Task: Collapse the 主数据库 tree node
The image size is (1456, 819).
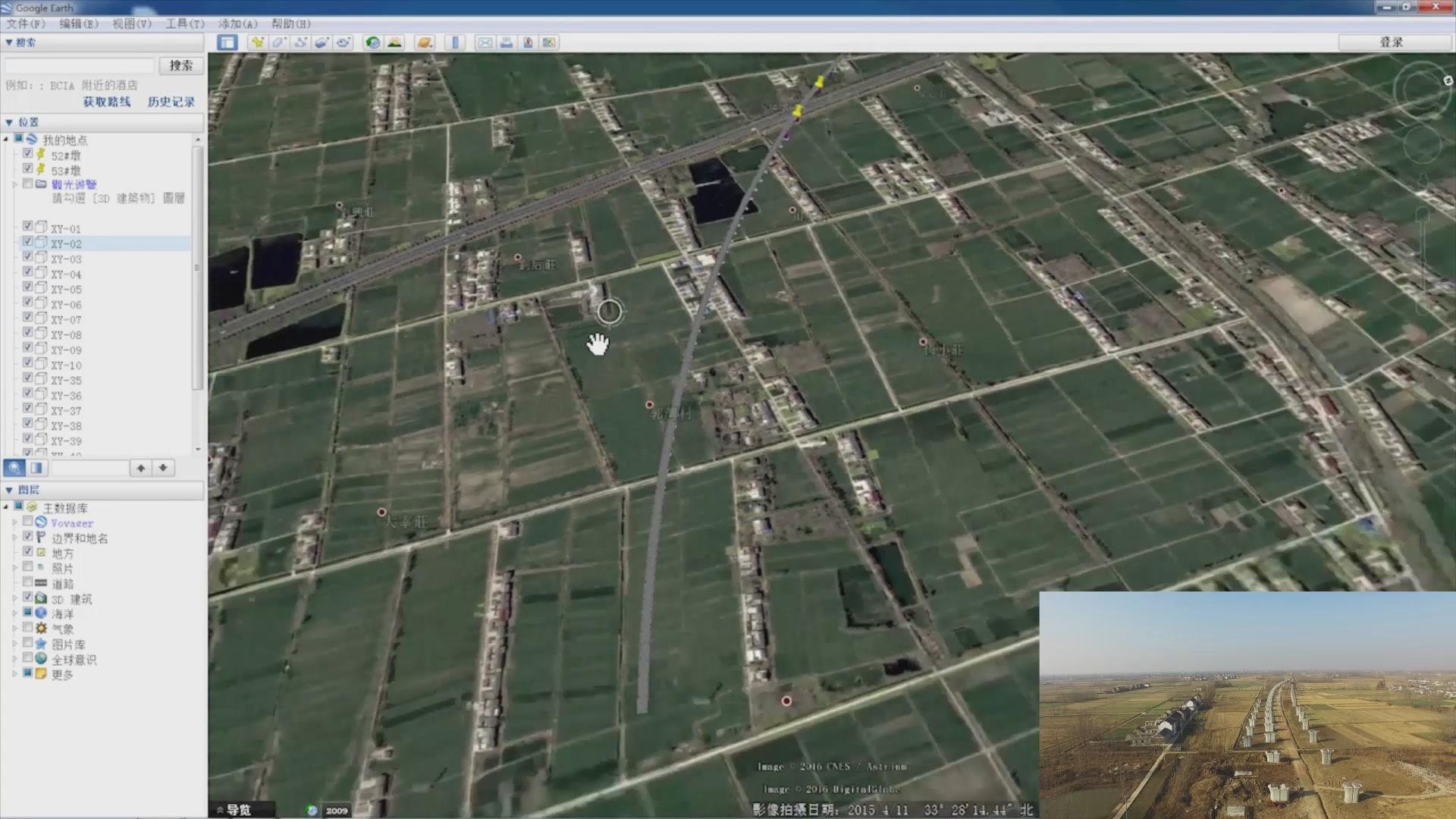Action: (6, 507)
